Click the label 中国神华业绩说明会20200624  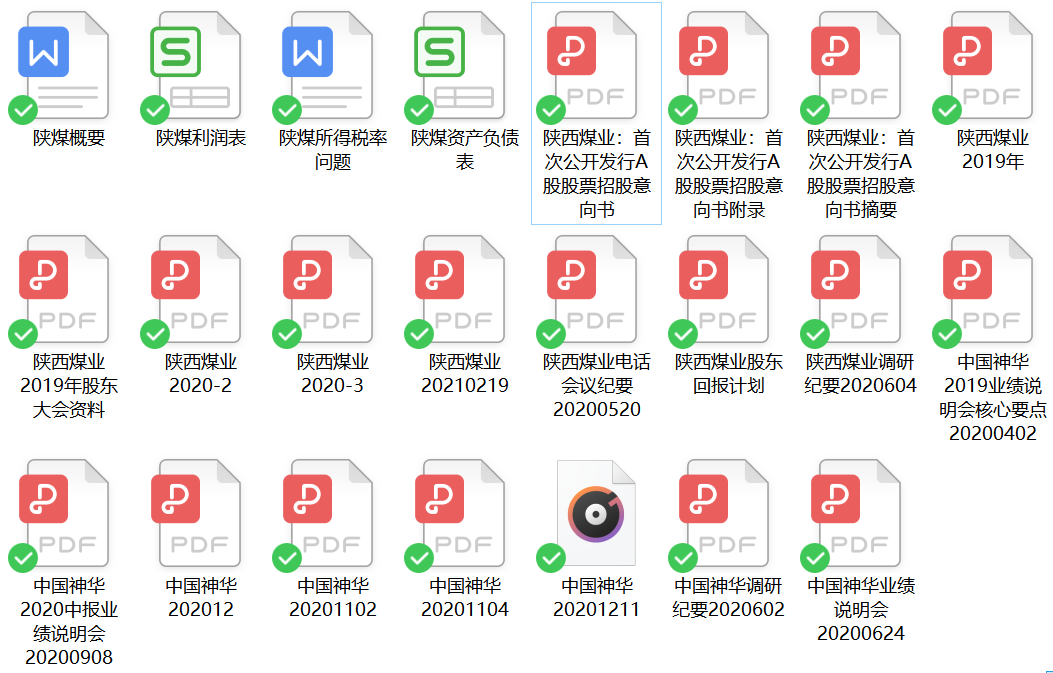(861, 609)
